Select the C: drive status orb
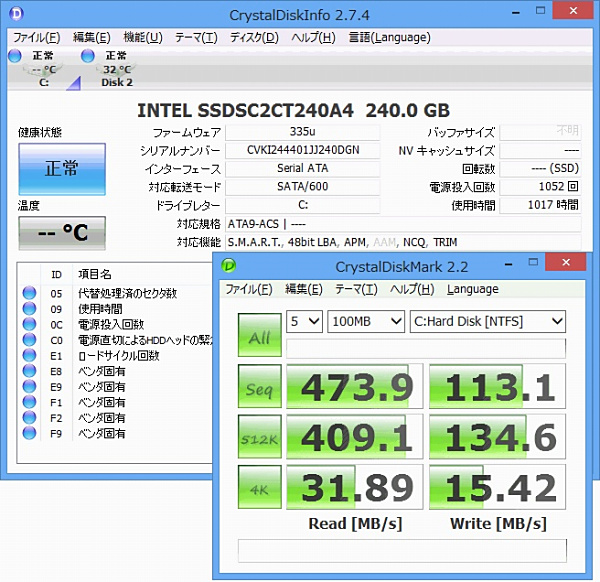The height and width of the screenshot is (582, 600). 15,56
